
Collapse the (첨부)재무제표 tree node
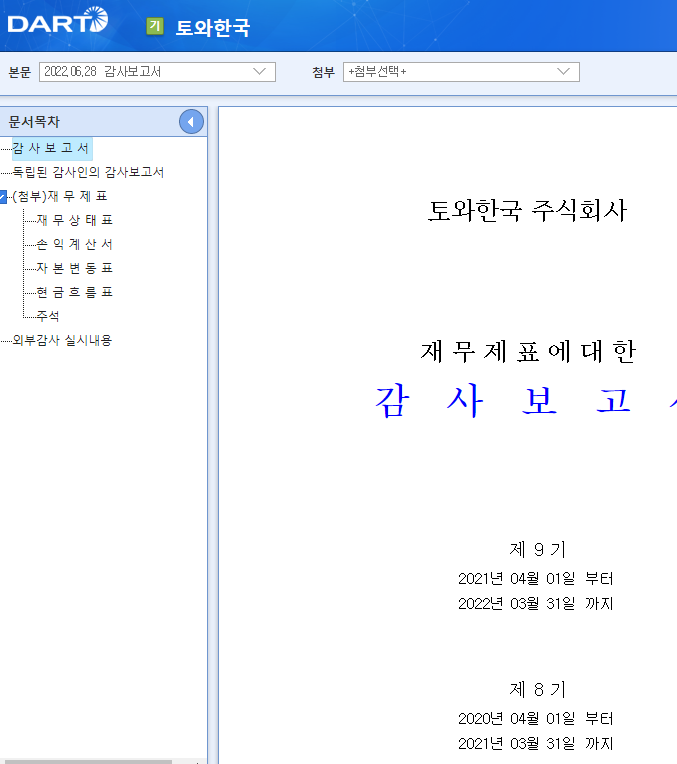click(x=3, y=197)
